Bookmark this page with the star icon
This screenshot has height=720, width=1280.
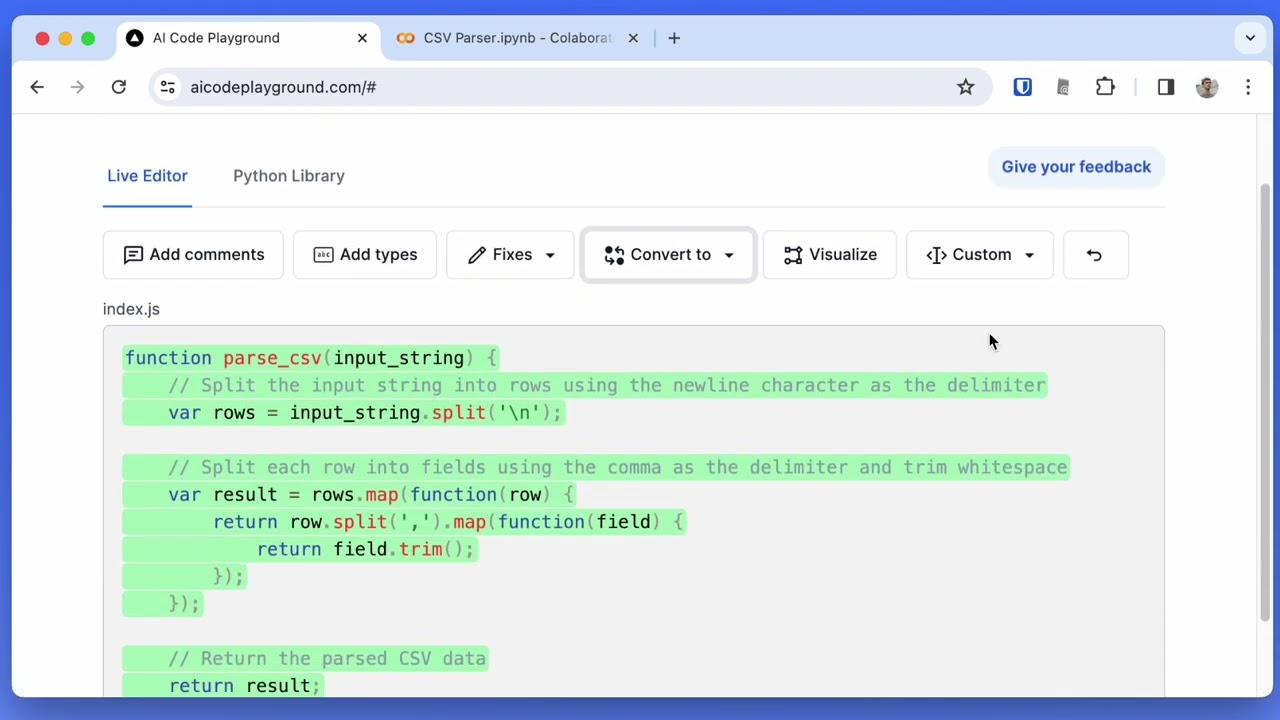click(965, 87)
